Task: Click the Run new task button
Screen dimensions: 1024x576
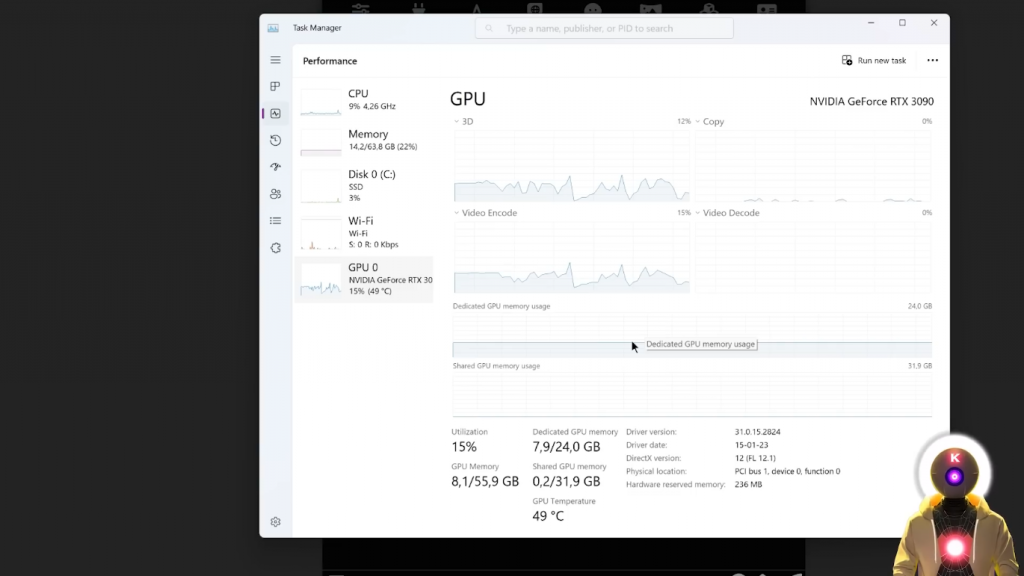Action: pyautogui.click(x=874, y=60)
